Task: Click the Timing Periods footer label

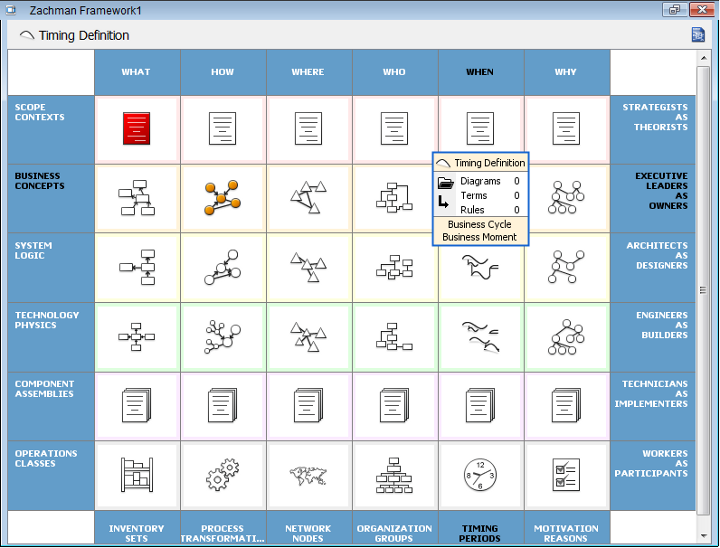Action: tap(480, 533)
